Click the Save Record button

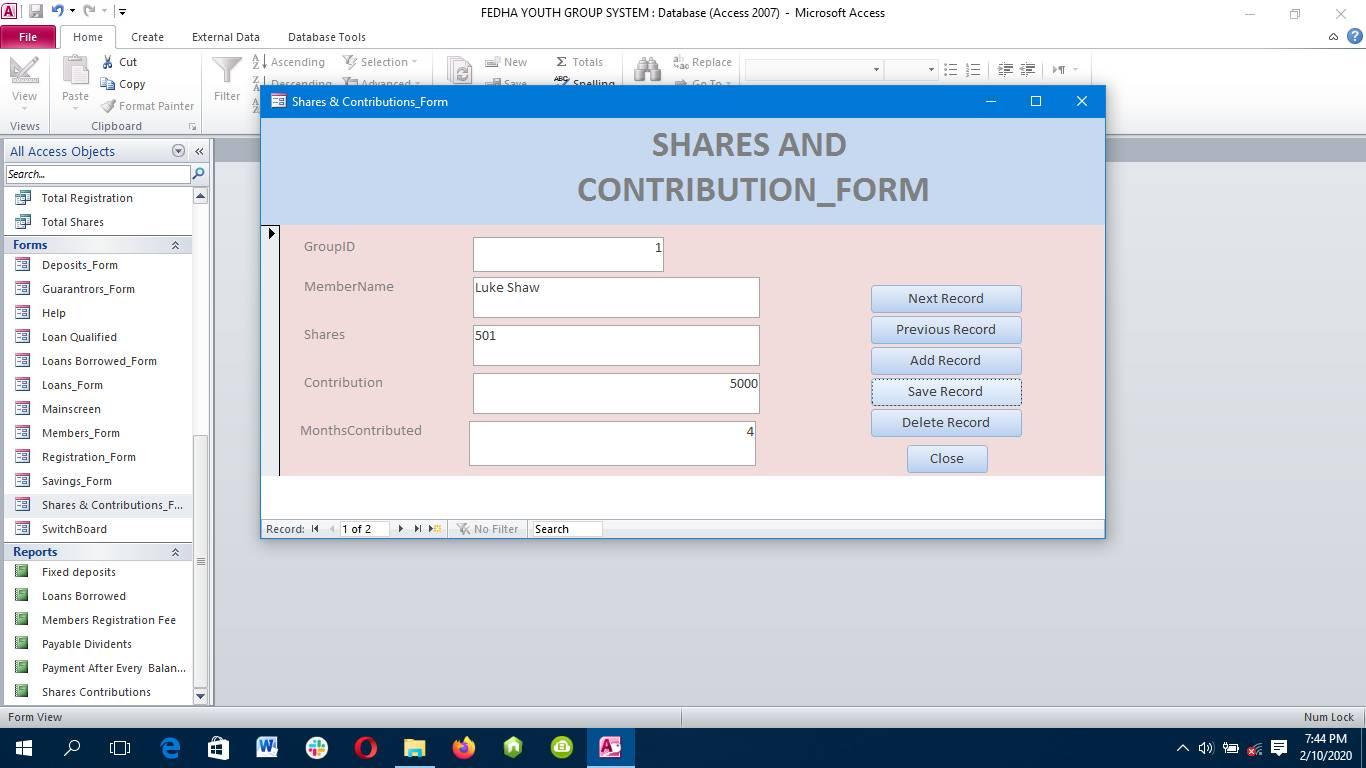(946, 392)
